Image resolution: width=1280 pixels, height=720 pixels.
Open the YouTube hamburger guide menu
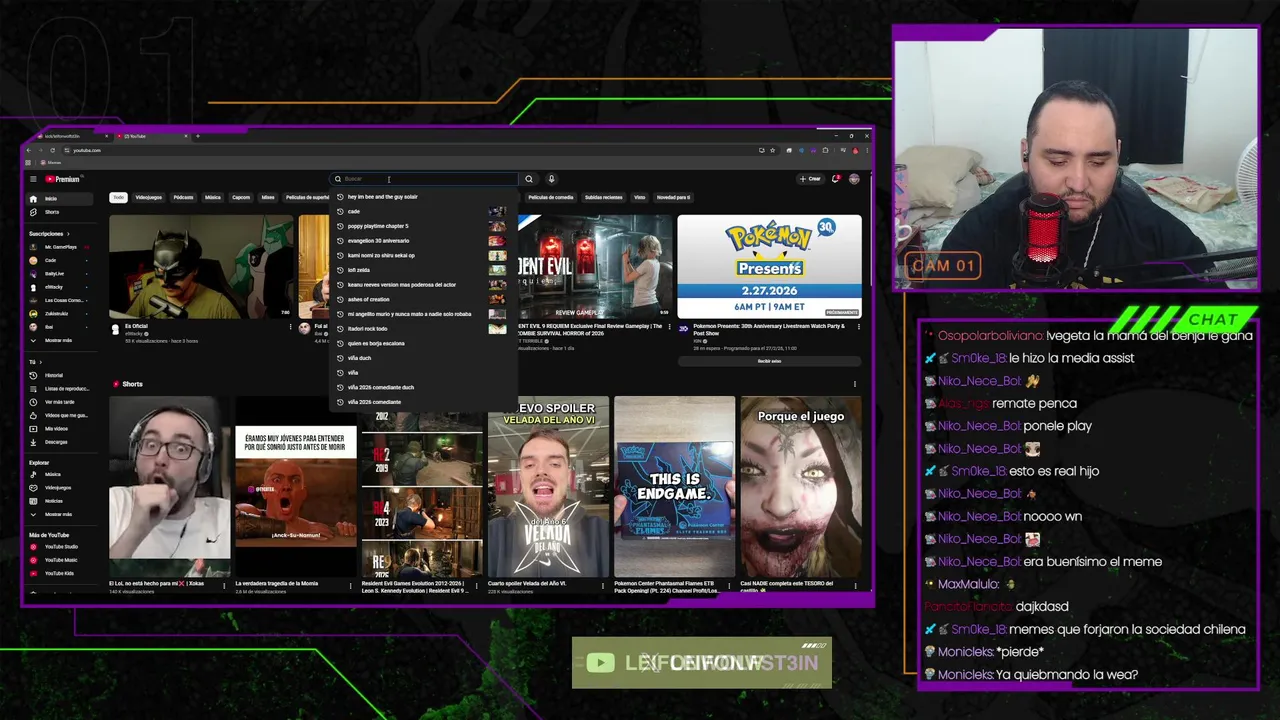pos(33,179)
